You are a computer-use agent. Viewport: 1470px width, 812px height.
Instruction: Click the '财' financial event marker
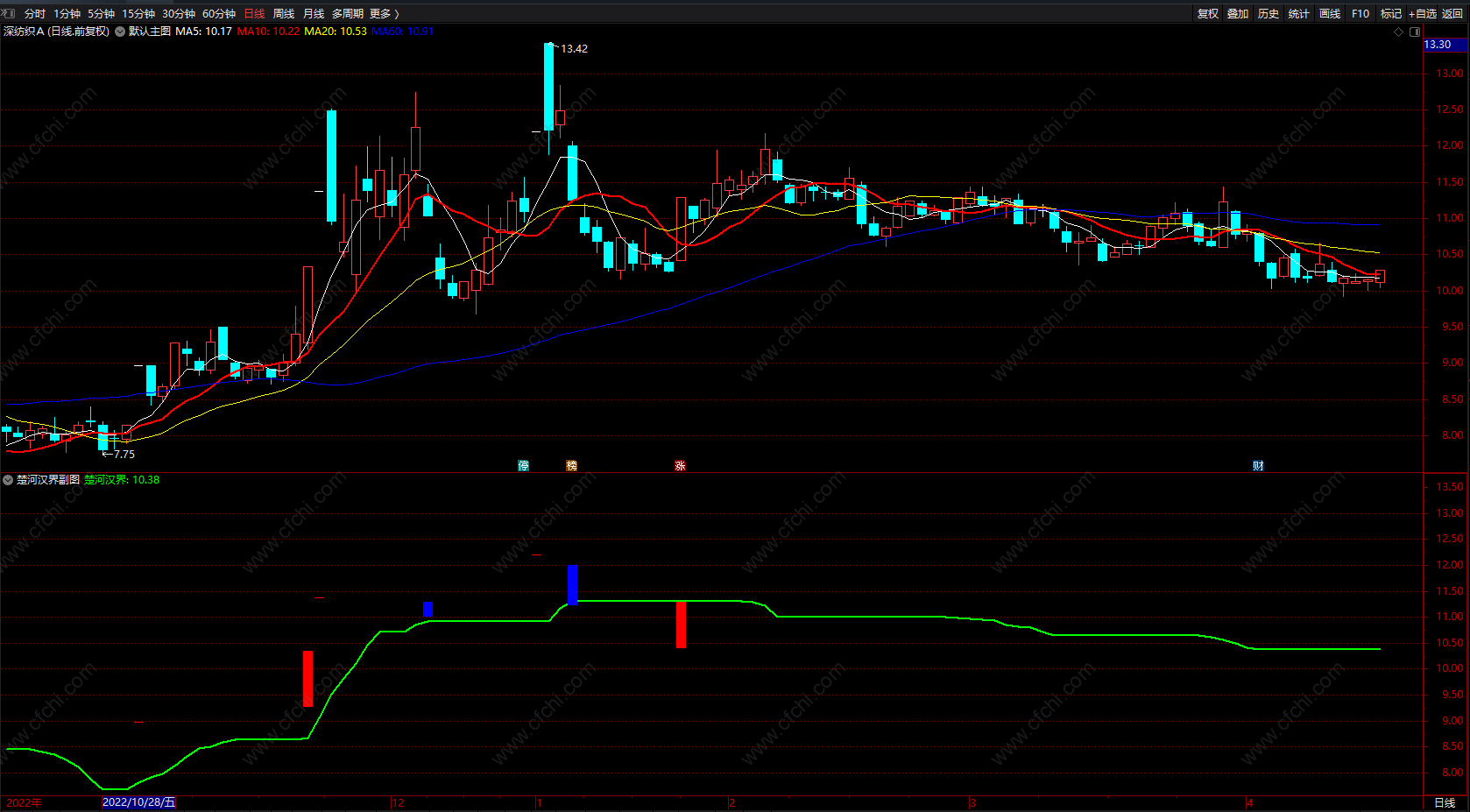pyautogui.click(x=1258, y=466)
